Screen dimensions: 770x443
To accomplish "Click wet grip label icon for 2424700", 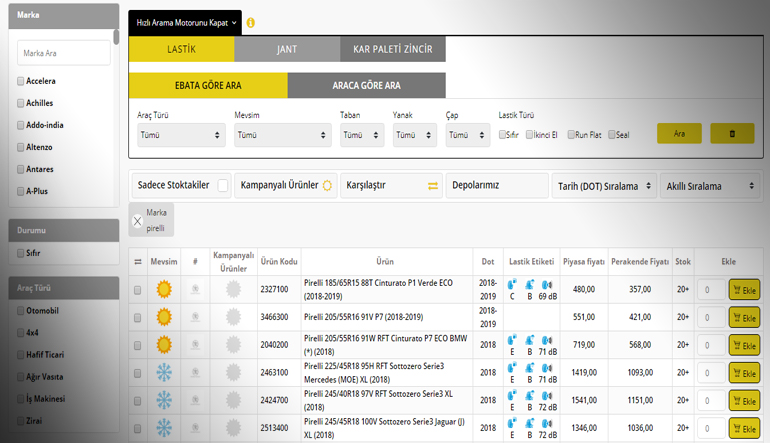I will click(529, 395).
